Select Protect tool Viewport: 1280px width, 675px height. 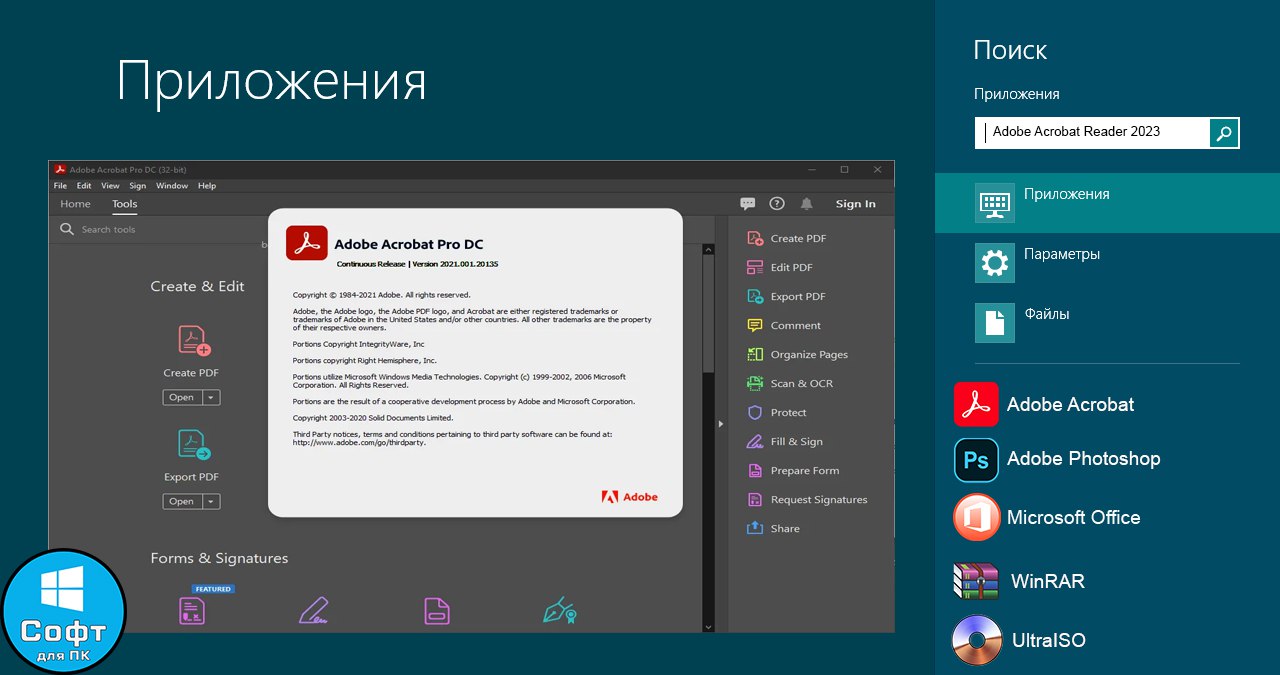[x=776, y=412]
